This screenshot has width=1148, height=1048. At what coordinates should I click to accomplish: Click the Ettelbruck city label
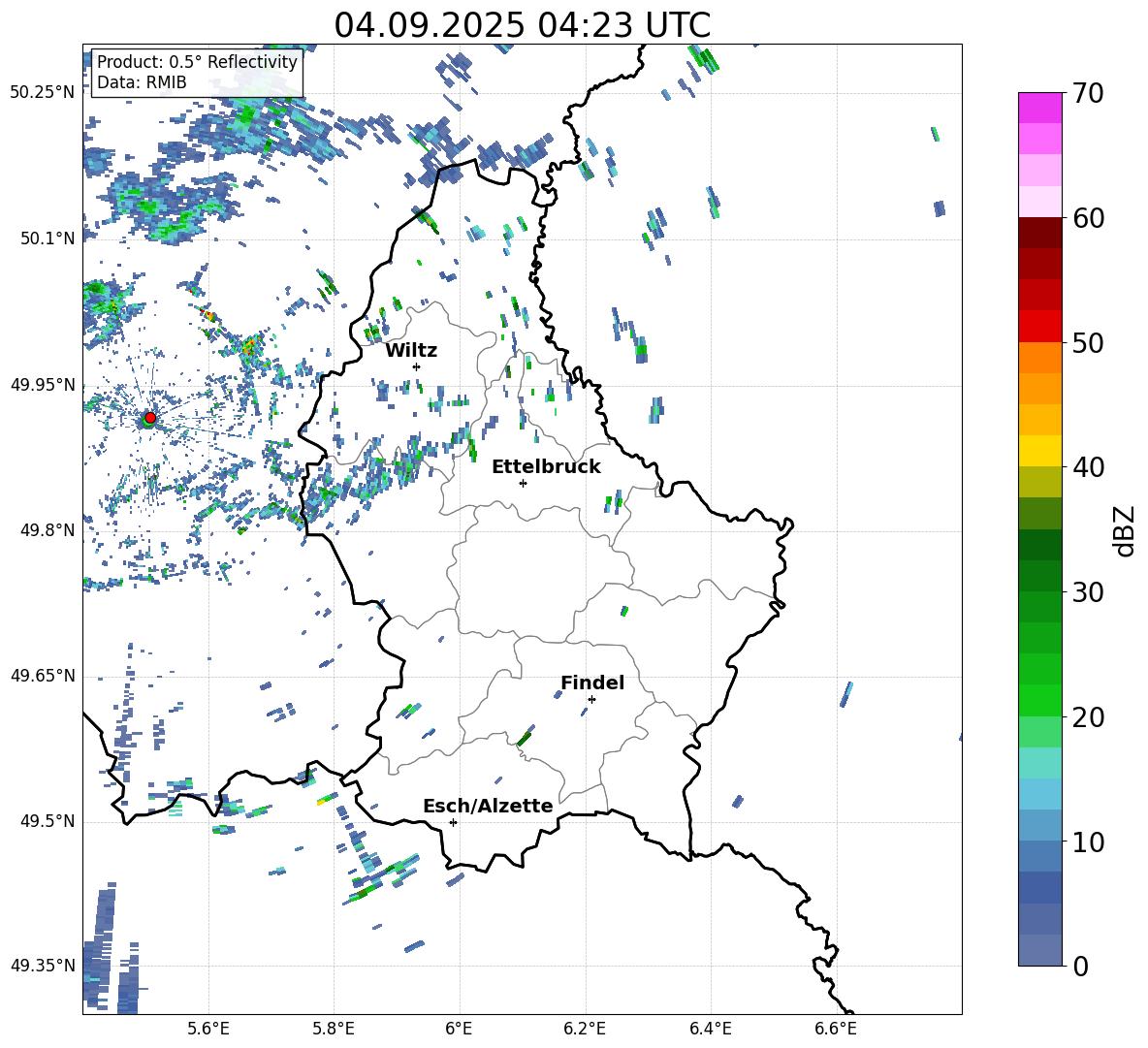point(546,467)
